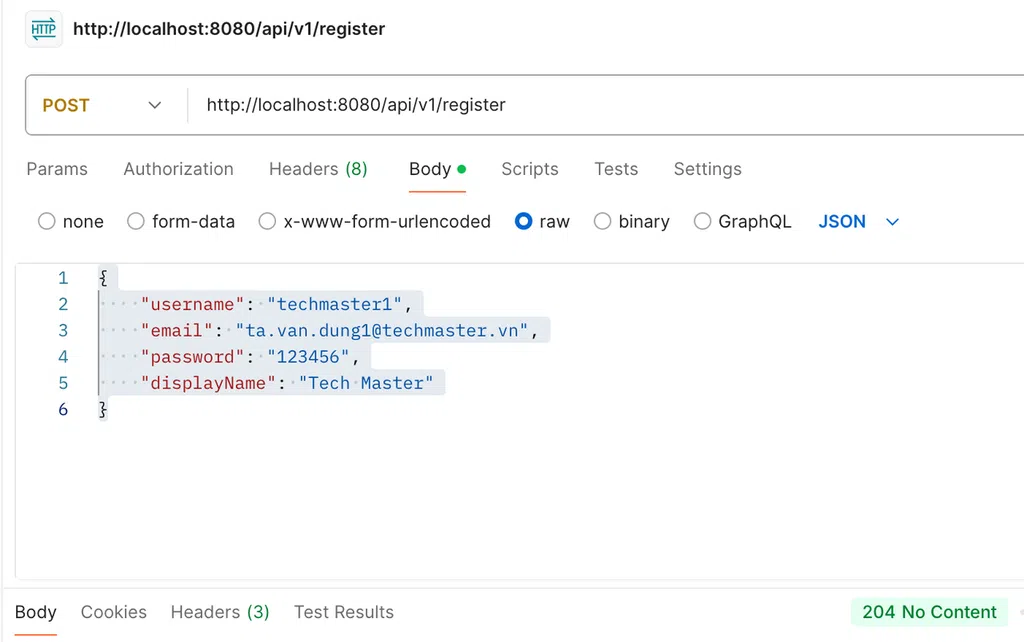The height and width of the screenshot is (642, 1024).
Task: Select the request Body tab
Action: tap(437, 169)
